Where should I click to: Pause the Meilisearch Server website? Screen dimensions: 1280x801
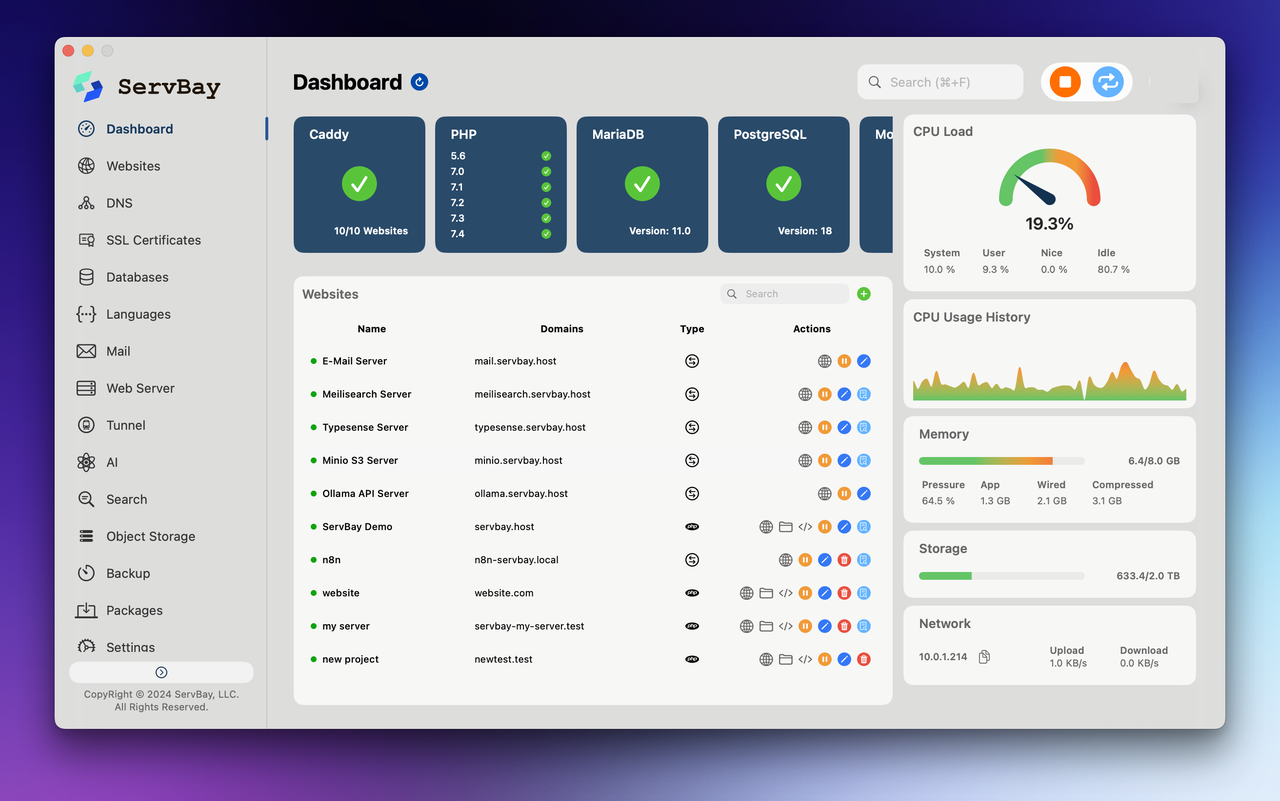point(825,394)
